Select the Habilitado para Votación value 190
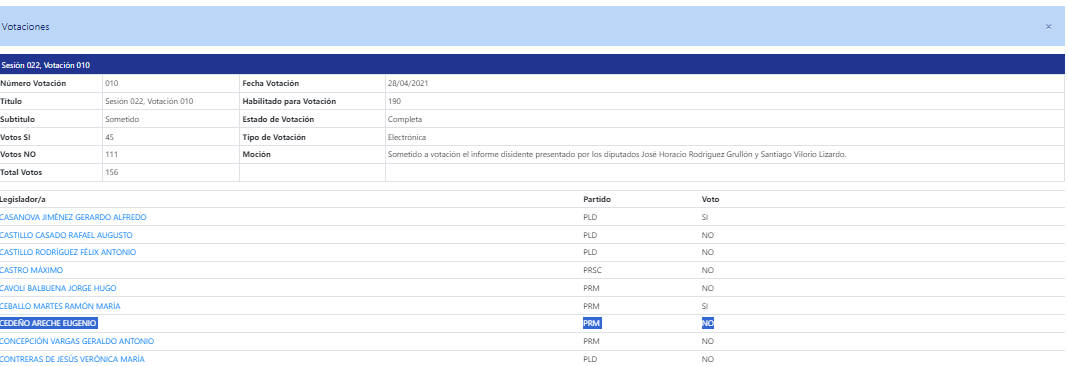1068x366 pixels. (394, 102)
